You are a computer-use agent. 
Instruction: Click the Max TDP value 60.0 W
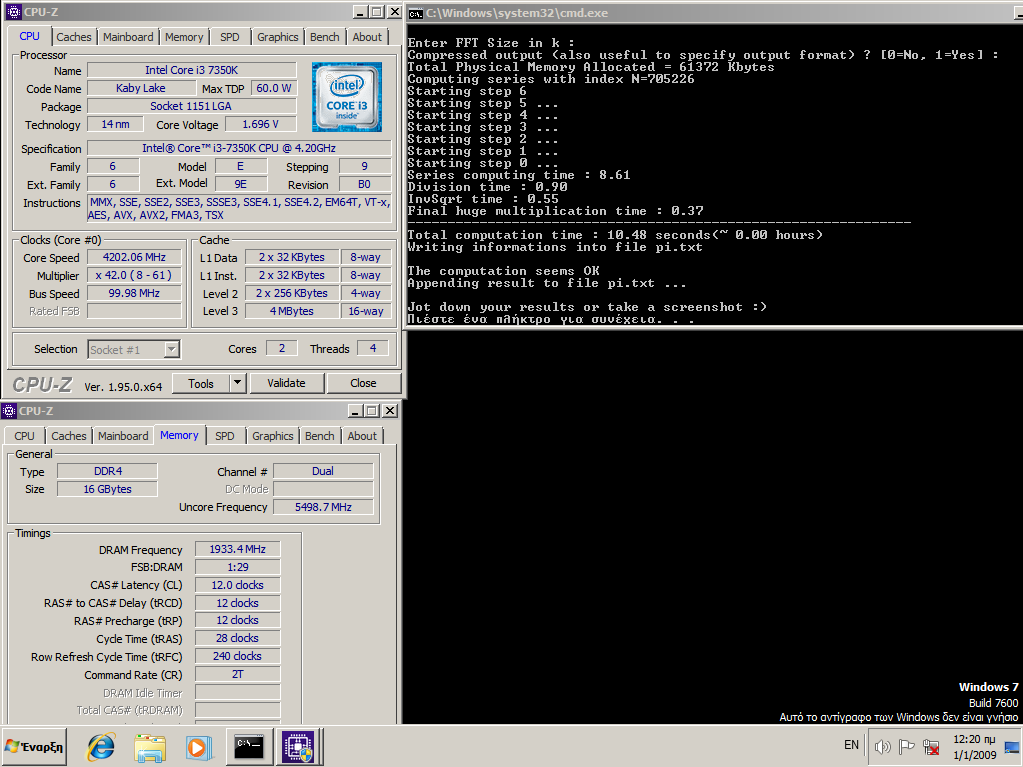274,88
